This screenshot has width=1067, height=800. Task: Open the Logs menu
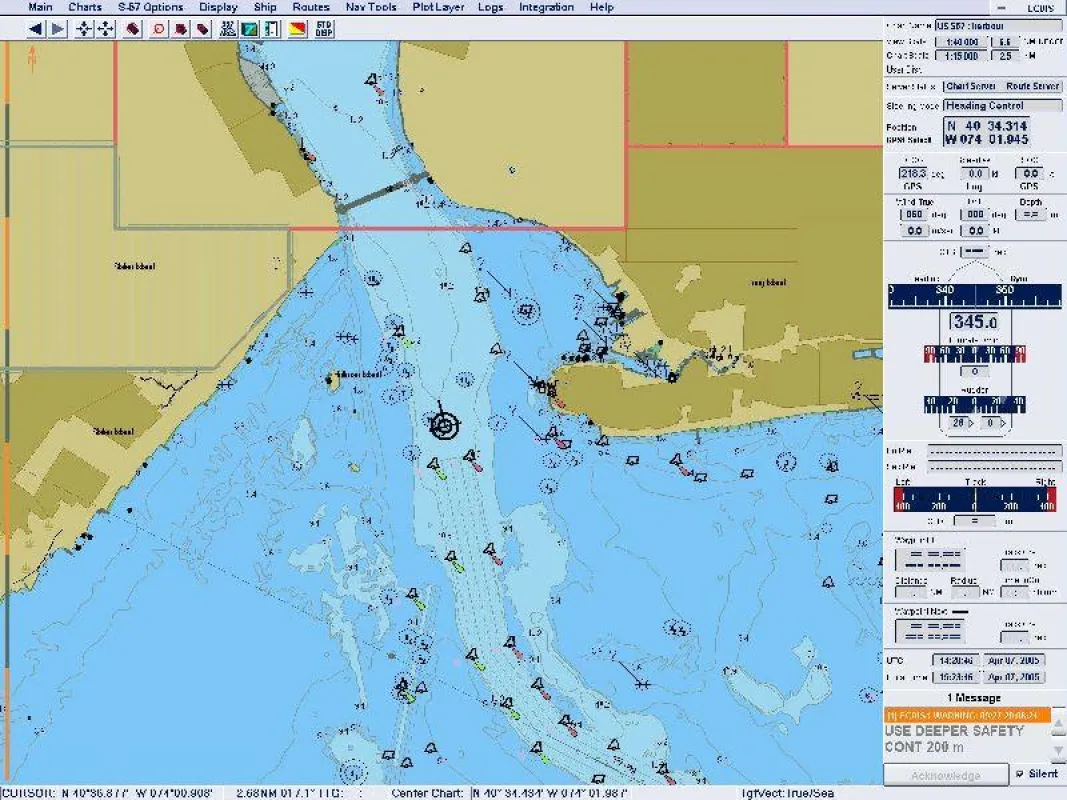point(491,7)
